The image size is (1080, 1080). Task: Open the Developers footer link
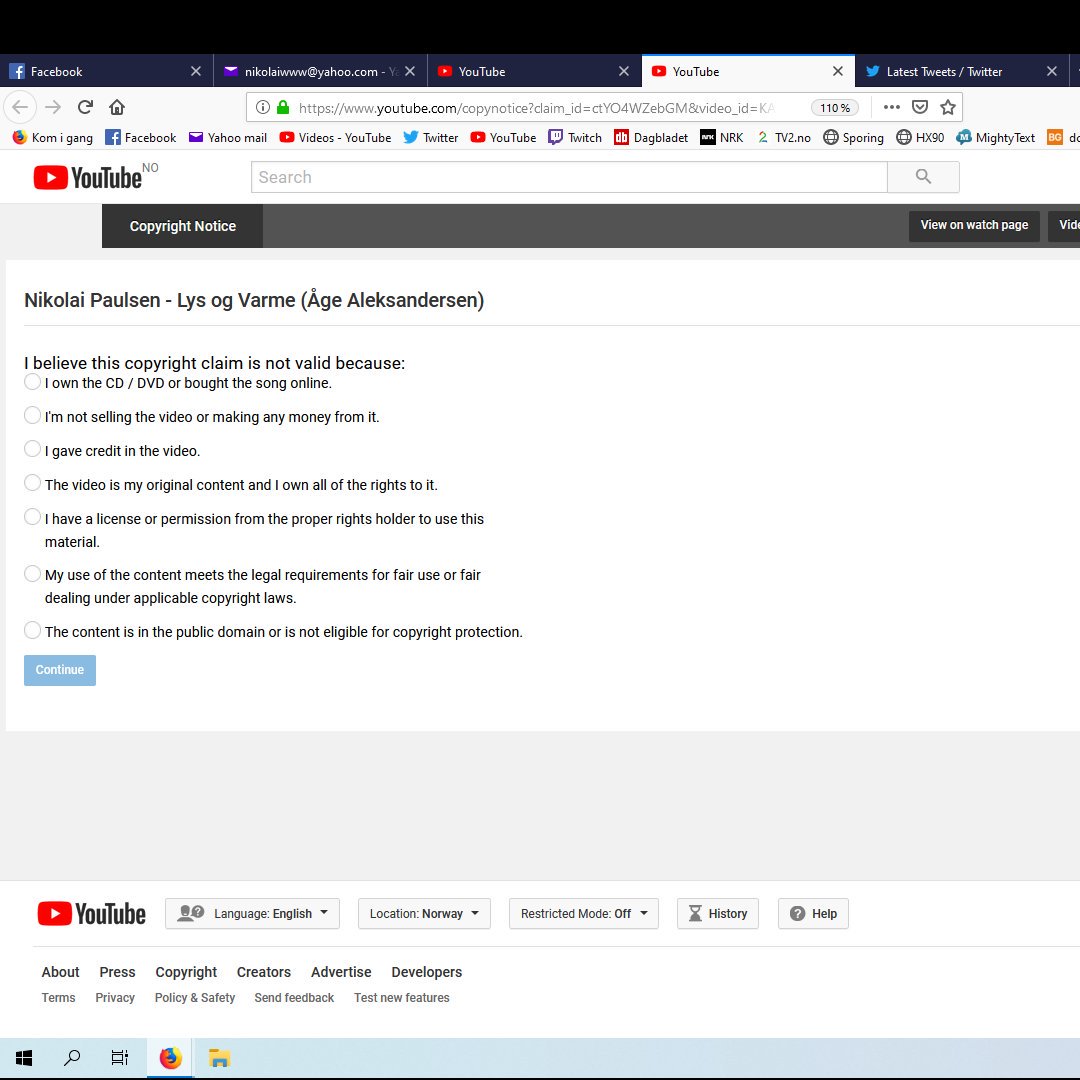tap(426, 972)
